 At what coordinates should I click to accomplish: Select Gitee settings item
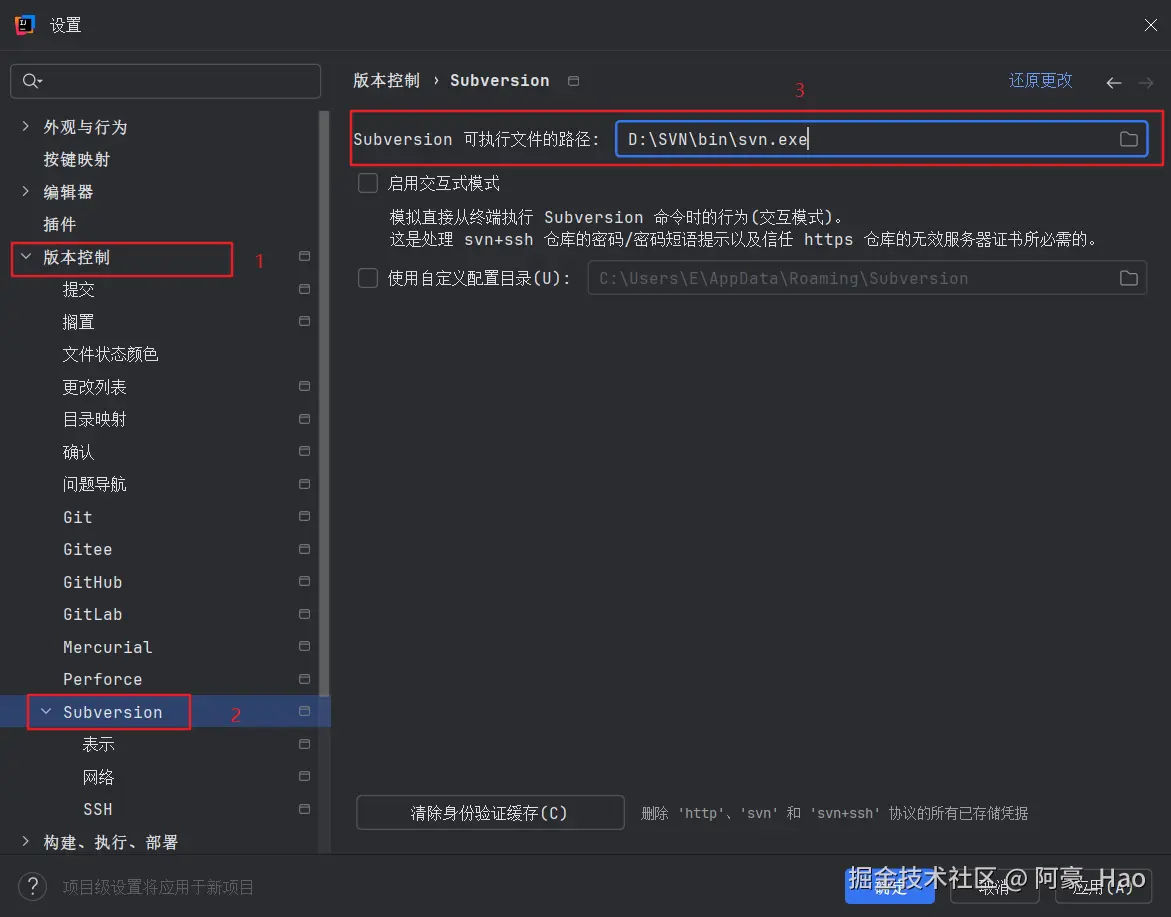coord(87,550)
